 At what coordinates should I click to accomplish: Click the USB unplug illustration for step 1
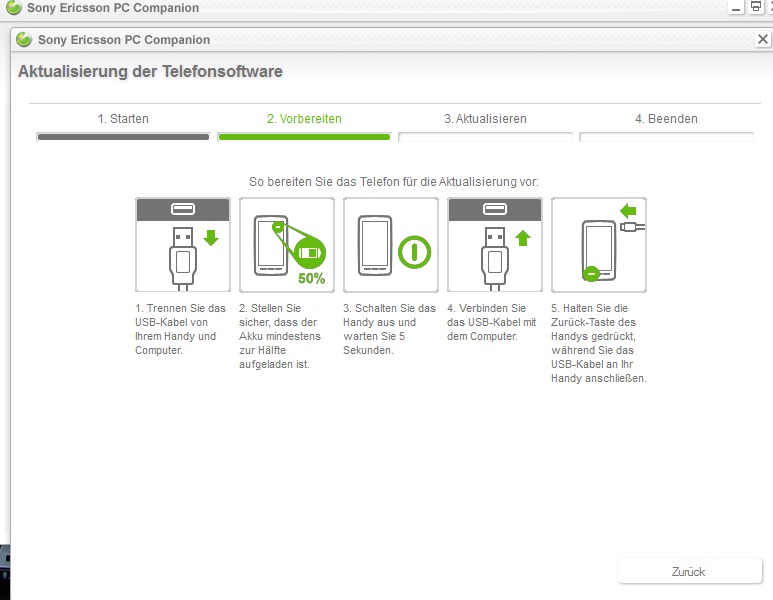(183, 245)
